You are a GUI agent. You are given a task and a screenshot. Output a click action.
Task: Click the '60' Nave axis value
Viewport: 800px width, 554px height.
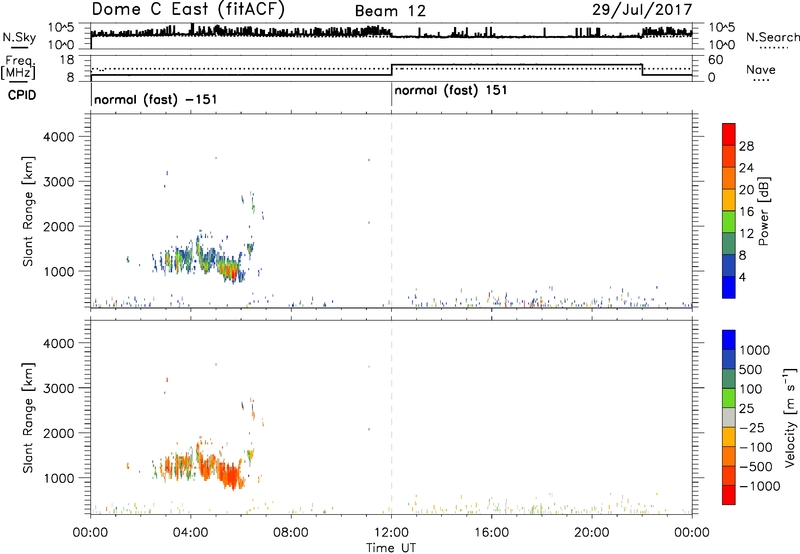tap(715, 60)
